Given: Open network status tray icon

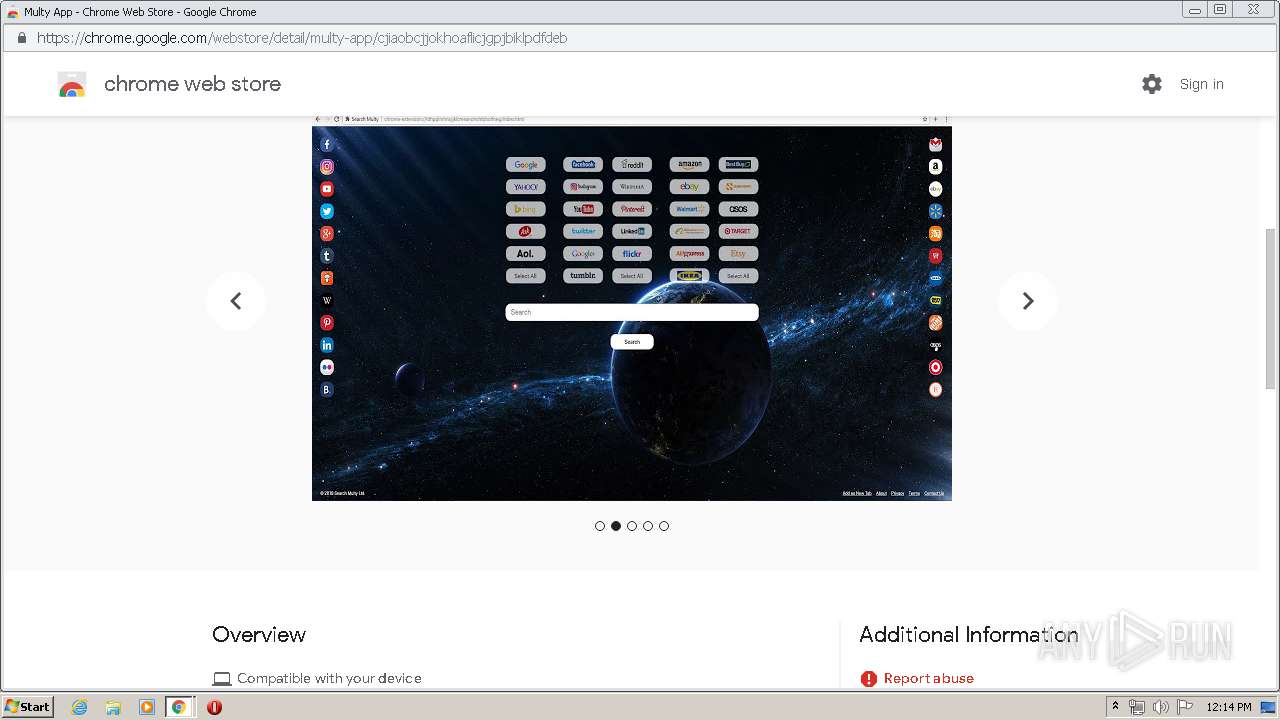Looking at the screenshot, I should point(1137,707).
